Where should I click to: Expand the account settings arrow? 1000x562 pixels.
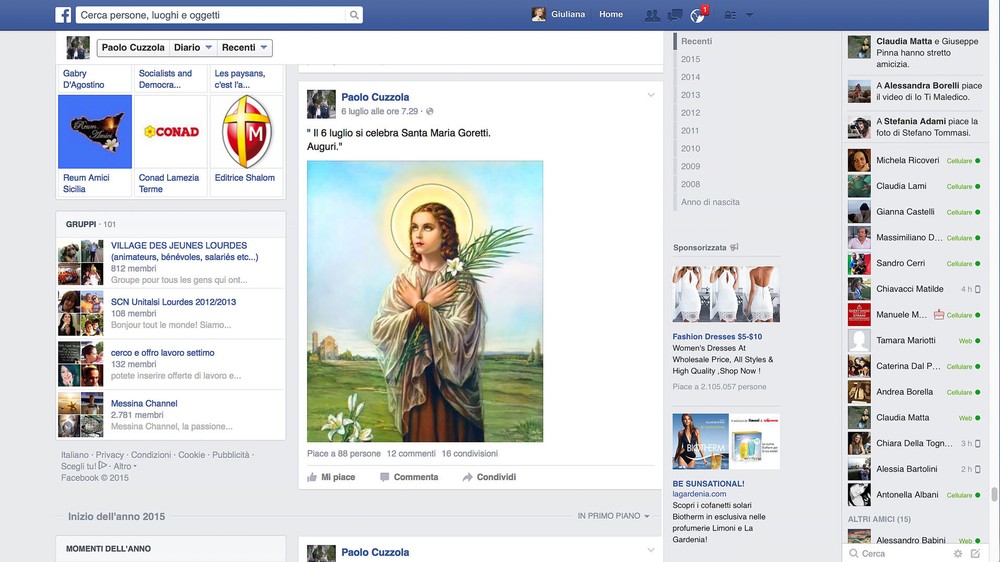pyautogui.click(x=749, y=15)
